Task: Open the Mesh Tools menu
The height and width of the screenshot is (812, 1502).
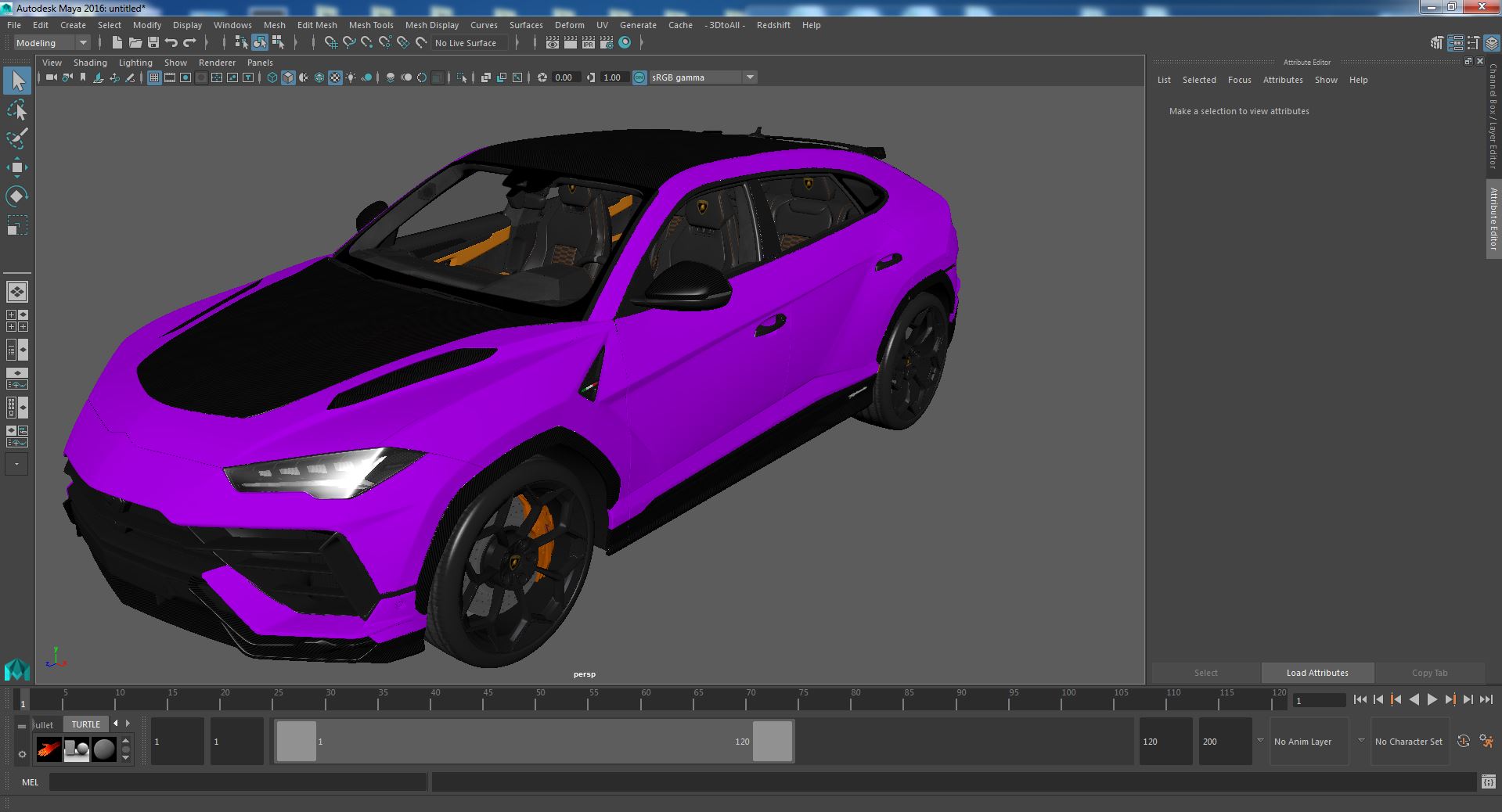Action: [x=371, y=25]
